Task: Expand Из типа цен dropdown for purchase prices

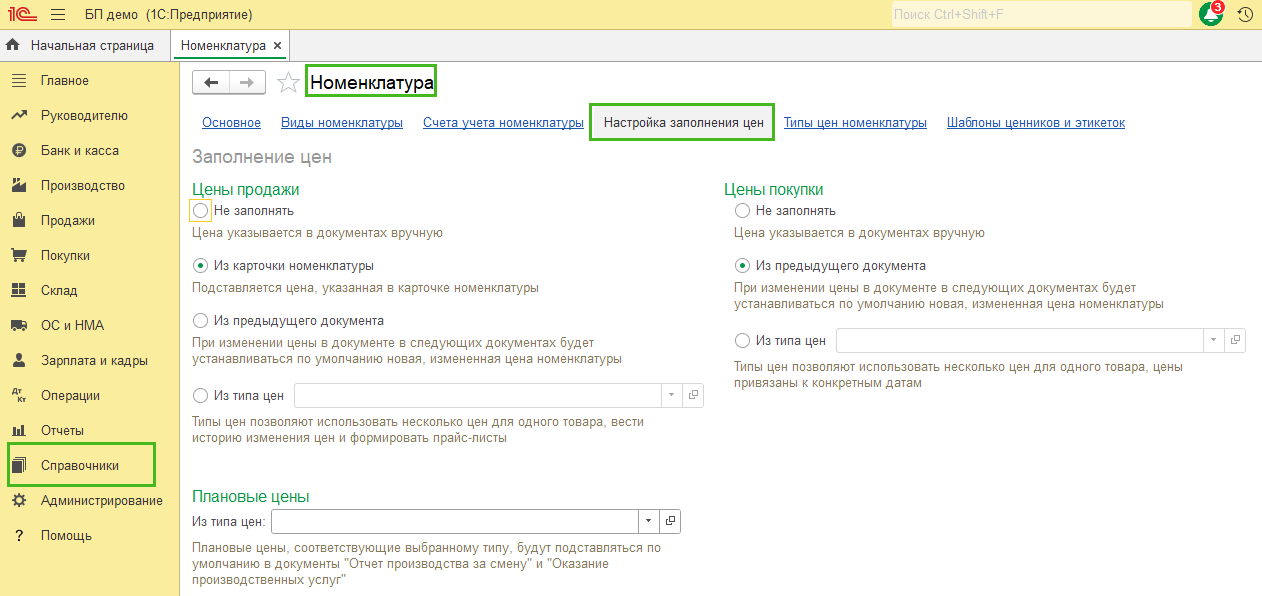Action: pyautogui.click(x=1213, y=341)
